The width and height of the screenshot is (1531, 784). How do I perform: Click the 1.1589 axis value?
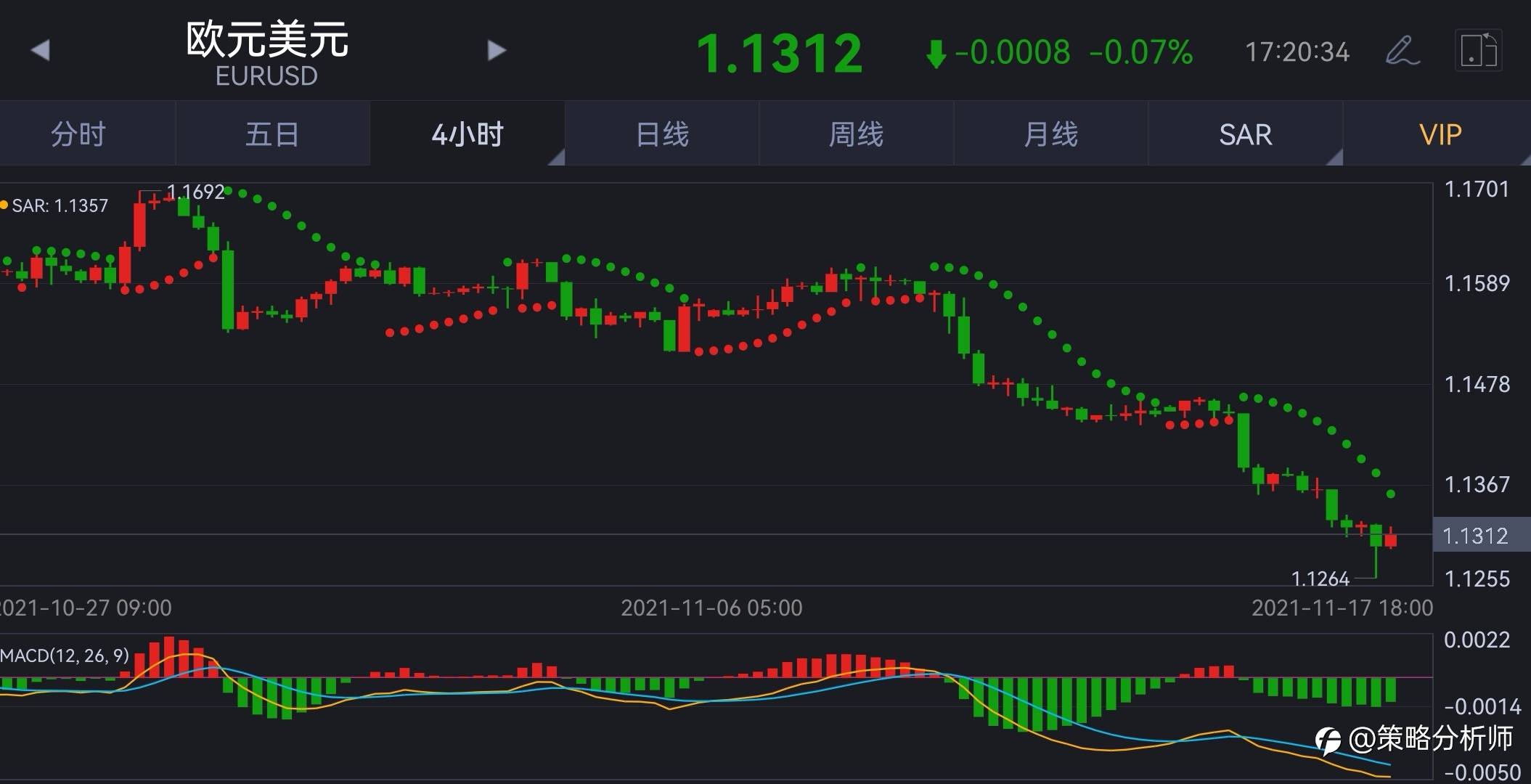[1477, 283]
